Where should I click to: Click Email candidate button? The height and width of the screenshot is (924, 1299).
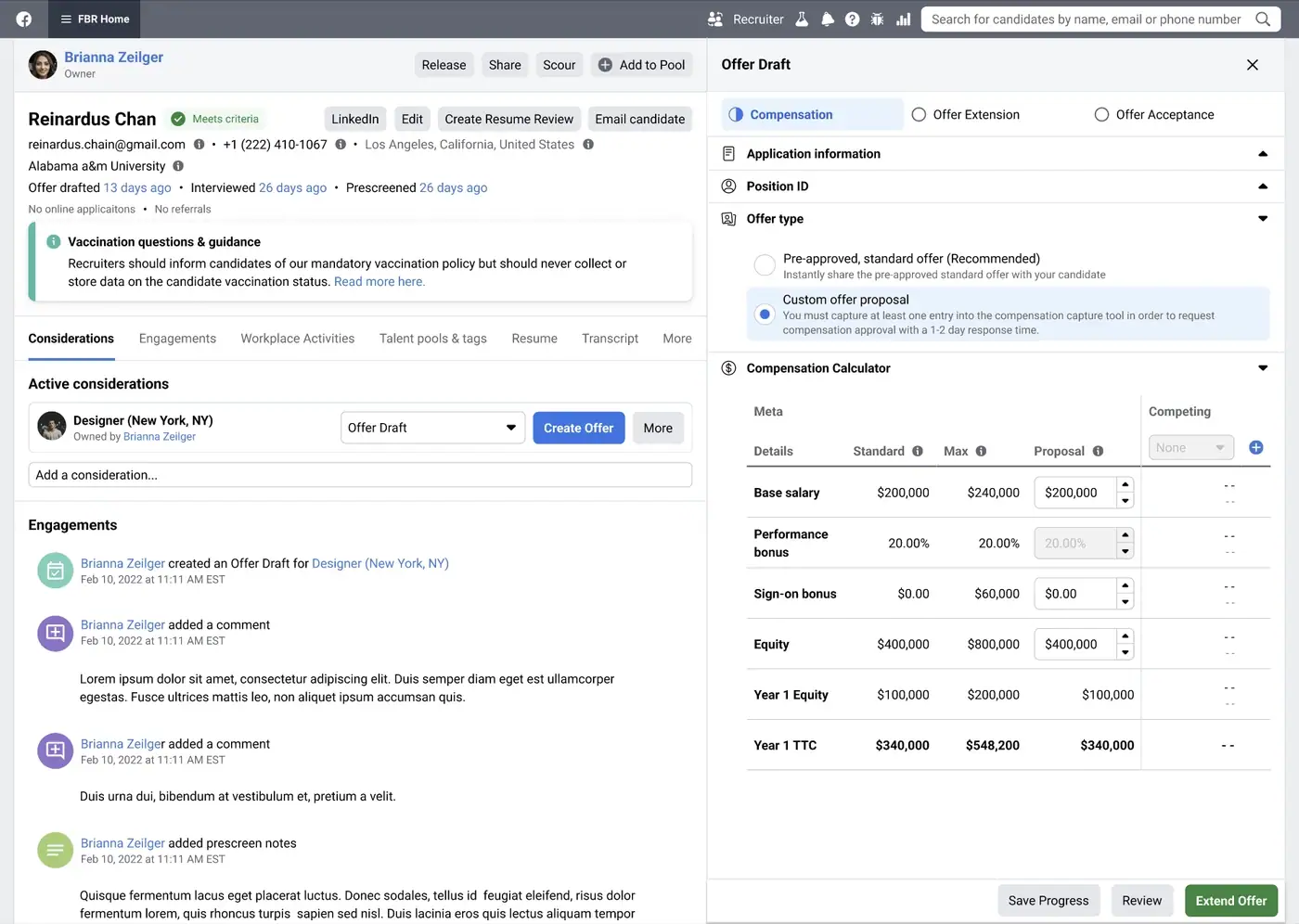click(x=640, y=119)
